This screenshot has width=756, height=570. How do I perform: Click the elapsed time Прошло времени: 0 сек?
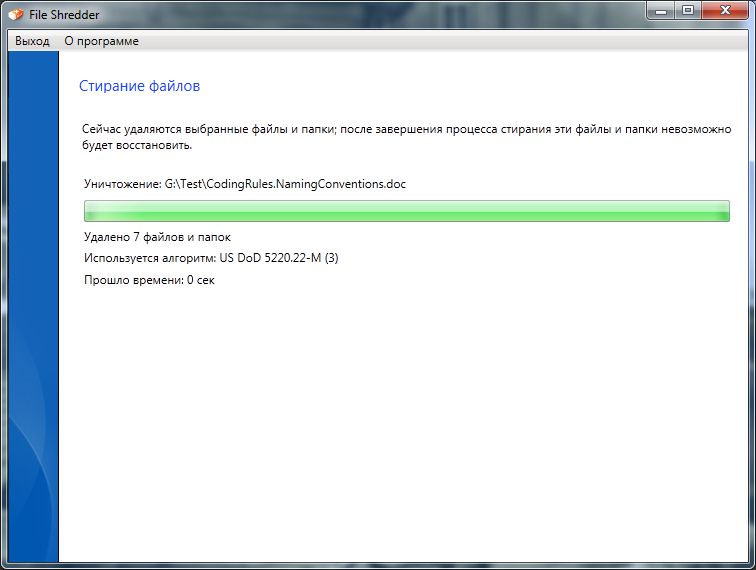pyautogui.click(x=149, y=280)
